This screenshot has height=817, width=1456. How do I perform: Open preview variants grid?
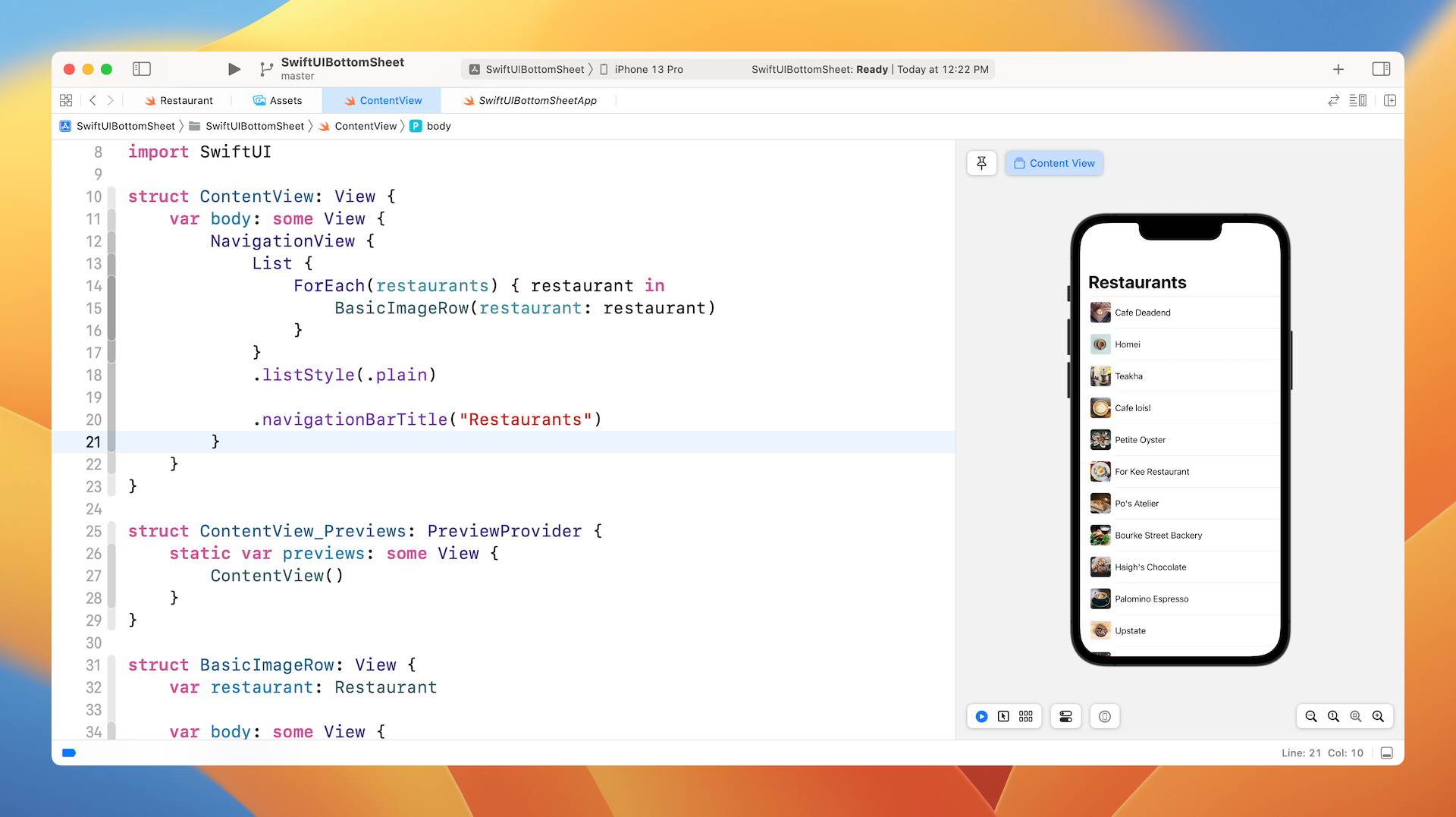click(x=1026, y=716)
